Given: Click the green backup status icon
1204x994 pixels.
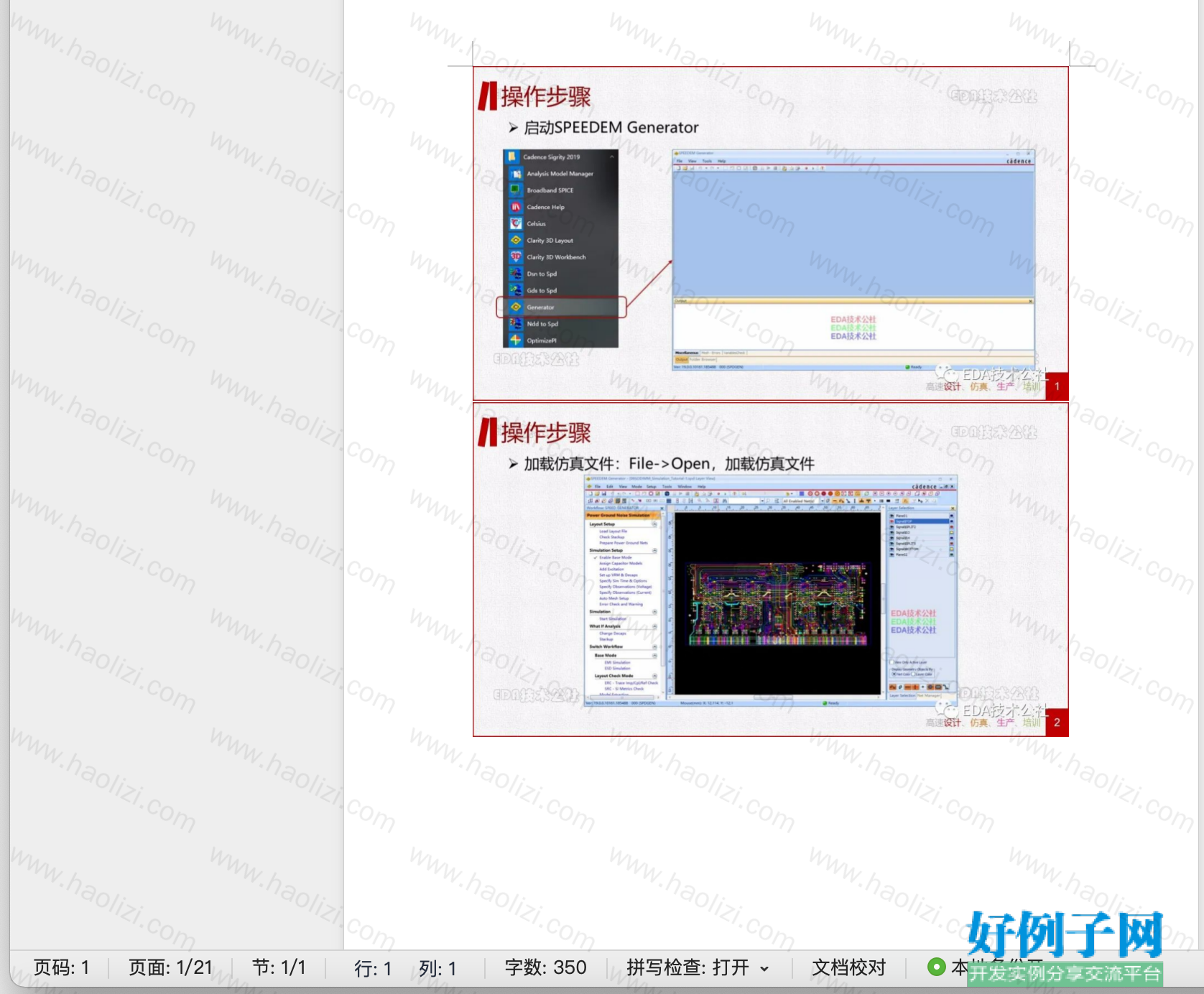Looking at the screenshot, I should [x=936, y=967].
